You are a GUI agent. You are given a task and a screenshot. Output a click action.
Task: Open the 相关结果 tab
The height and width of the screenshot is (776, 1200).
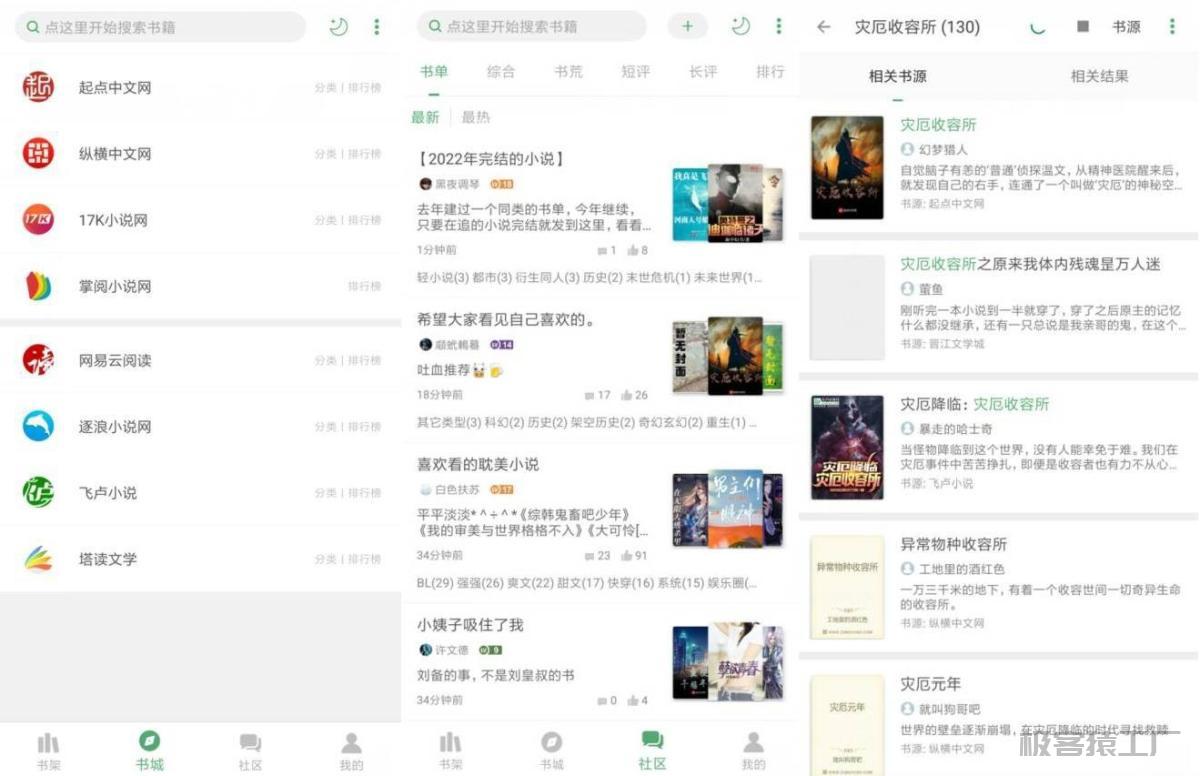[x=1099, y=76]
